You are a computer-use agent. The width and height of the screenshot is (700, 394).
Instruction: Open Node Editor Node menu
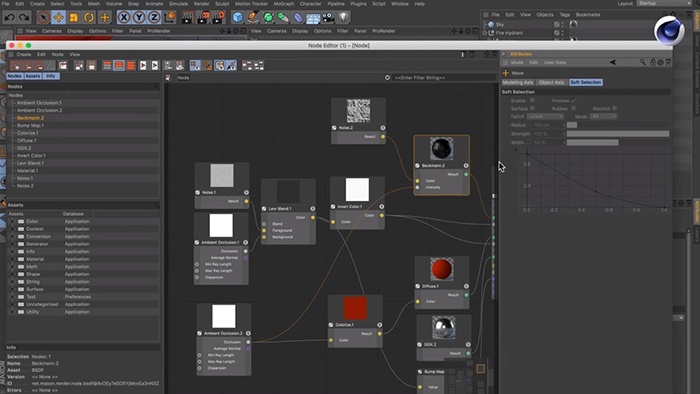58,54
